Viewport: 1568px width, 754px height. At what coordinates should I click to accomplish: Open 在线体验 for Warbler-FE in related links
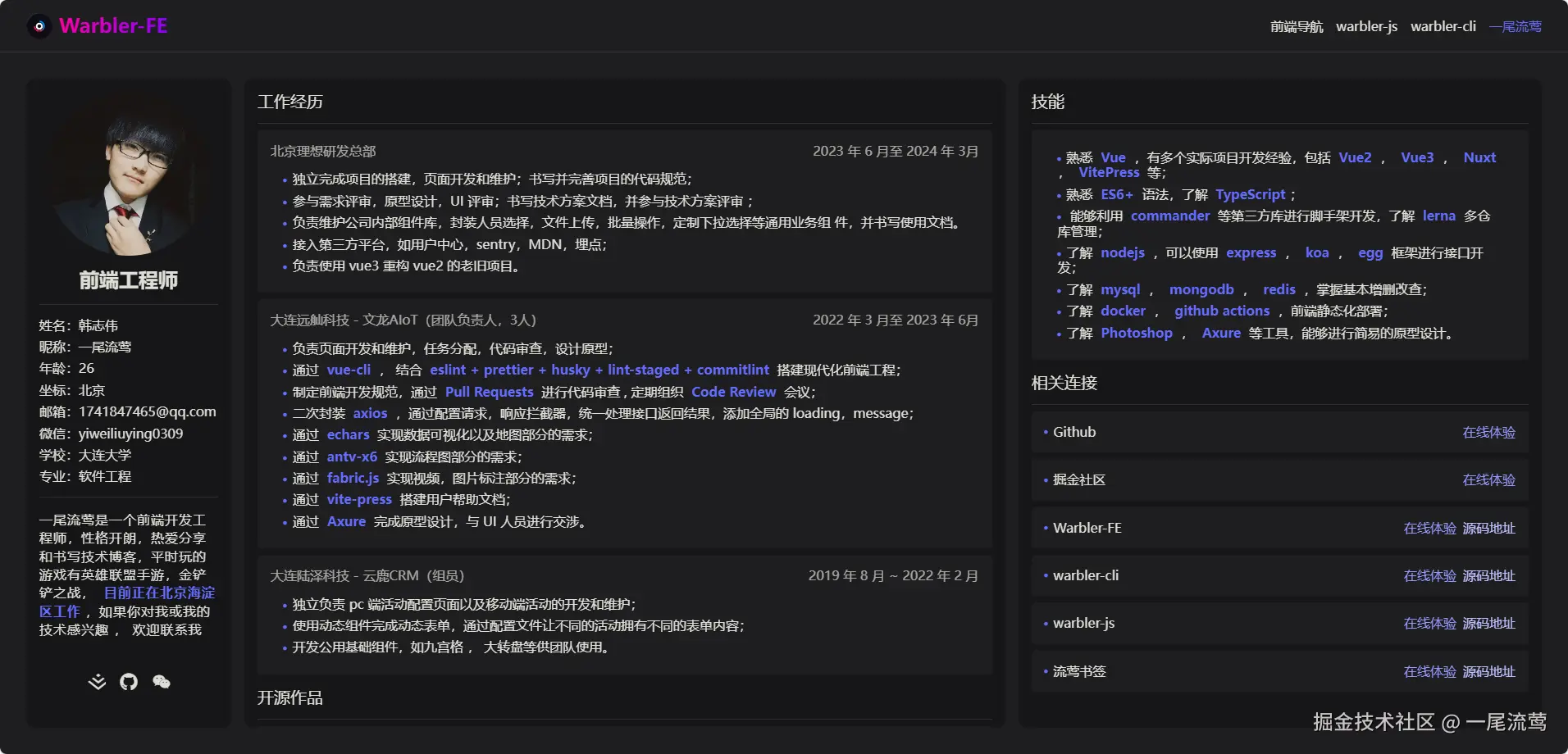[x=1430, y=528]
